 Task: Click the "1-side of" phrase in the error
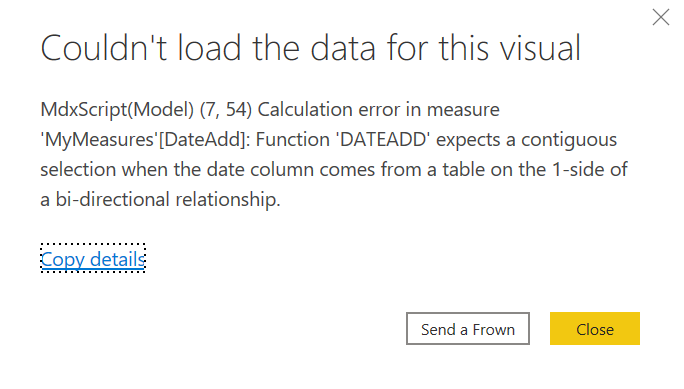[590, 170]
